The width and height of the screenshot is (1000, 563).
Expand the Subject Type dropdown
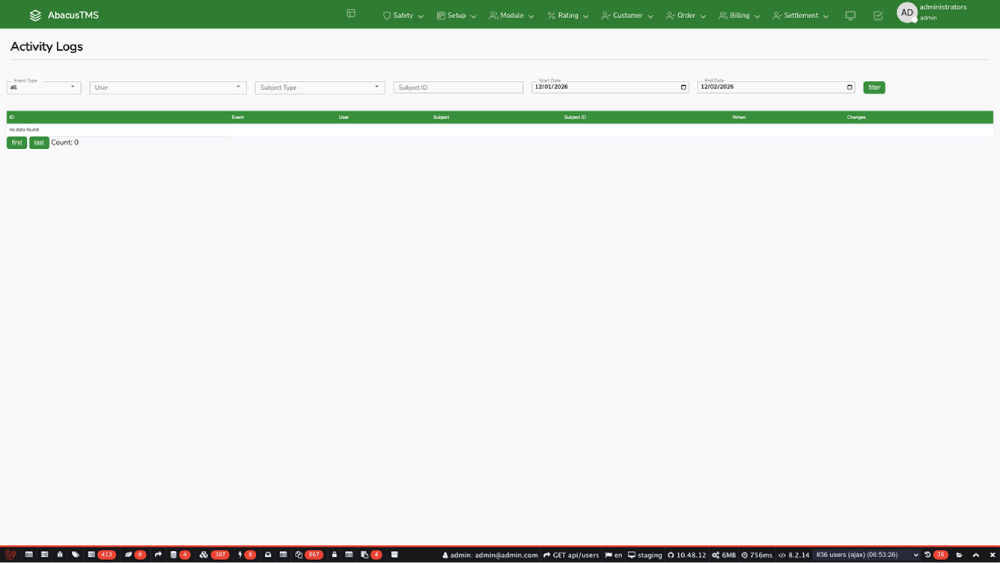point(319,87)
